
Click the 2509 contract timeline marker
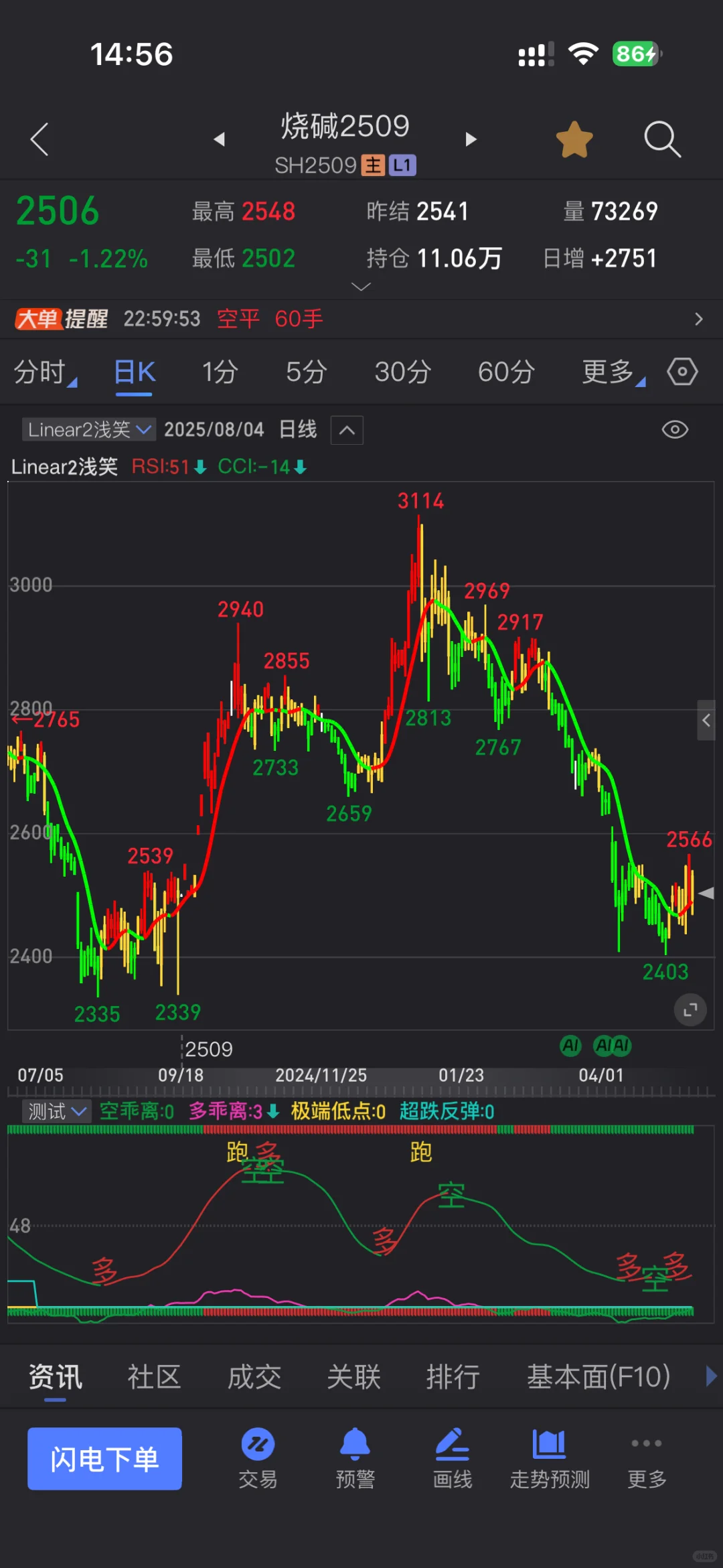click(x=208, y=1049)
